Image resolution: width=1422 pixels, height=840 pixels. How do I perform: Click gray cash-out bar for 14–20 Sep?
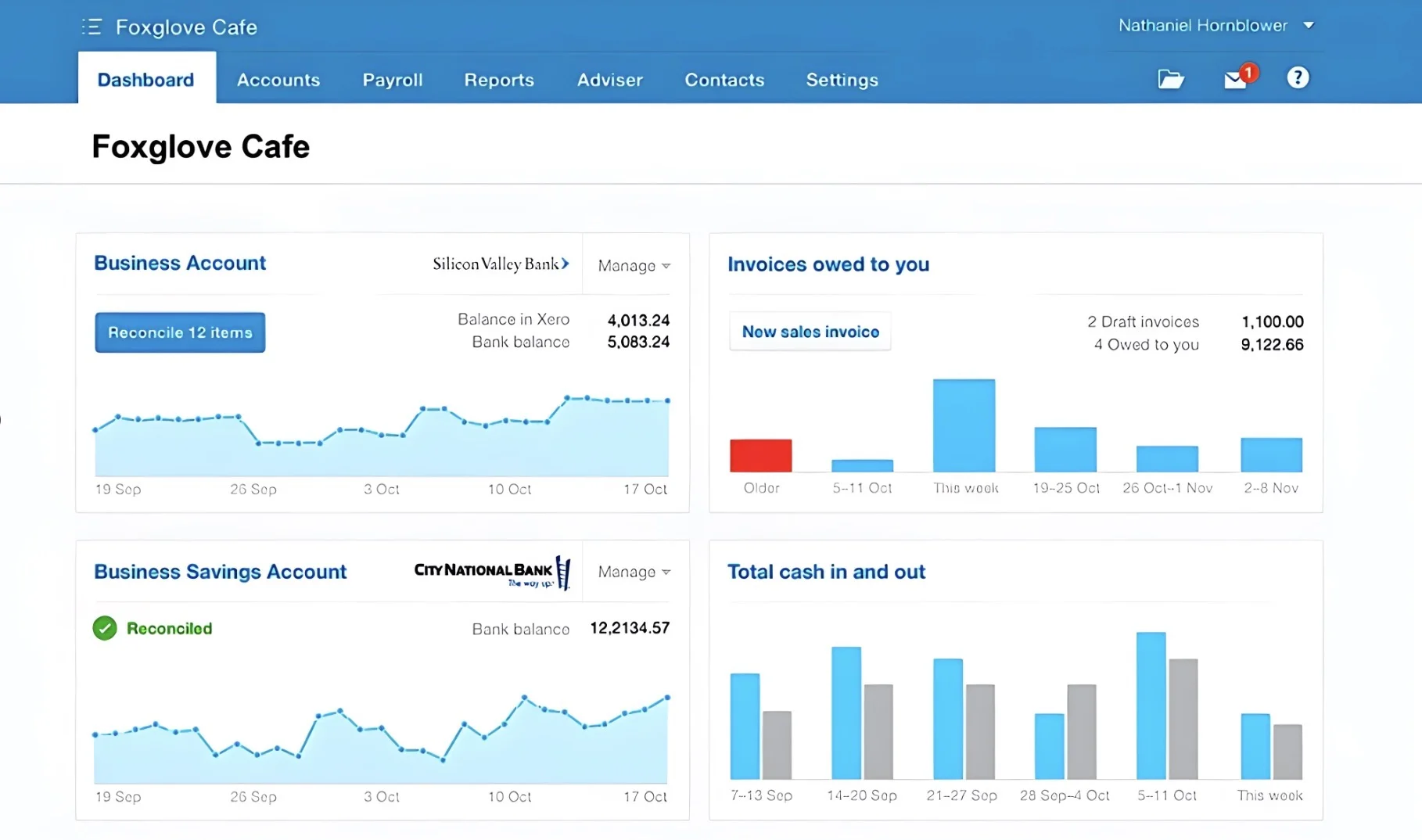pyautogui.click(x=878, y=731)
